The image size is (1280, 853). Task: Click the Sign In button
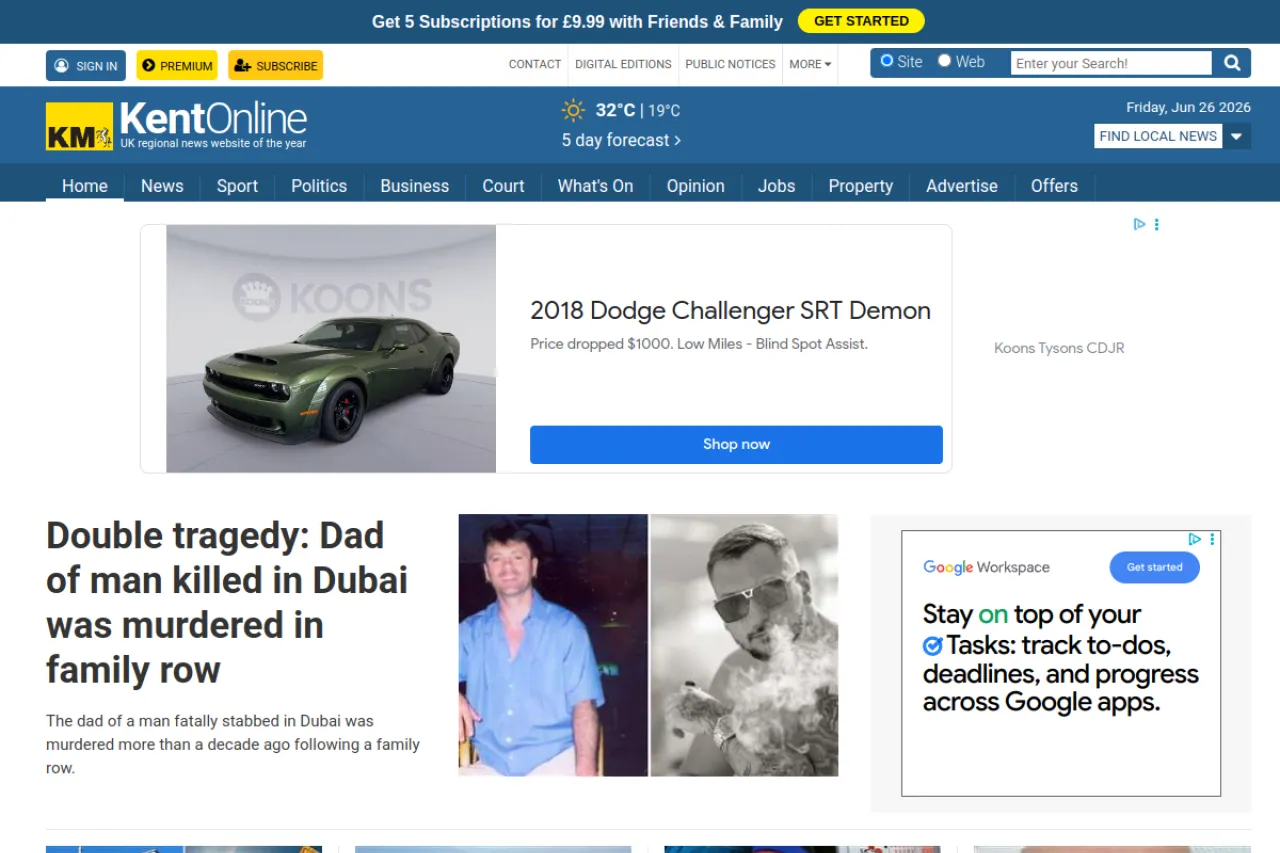click(86, 65)
